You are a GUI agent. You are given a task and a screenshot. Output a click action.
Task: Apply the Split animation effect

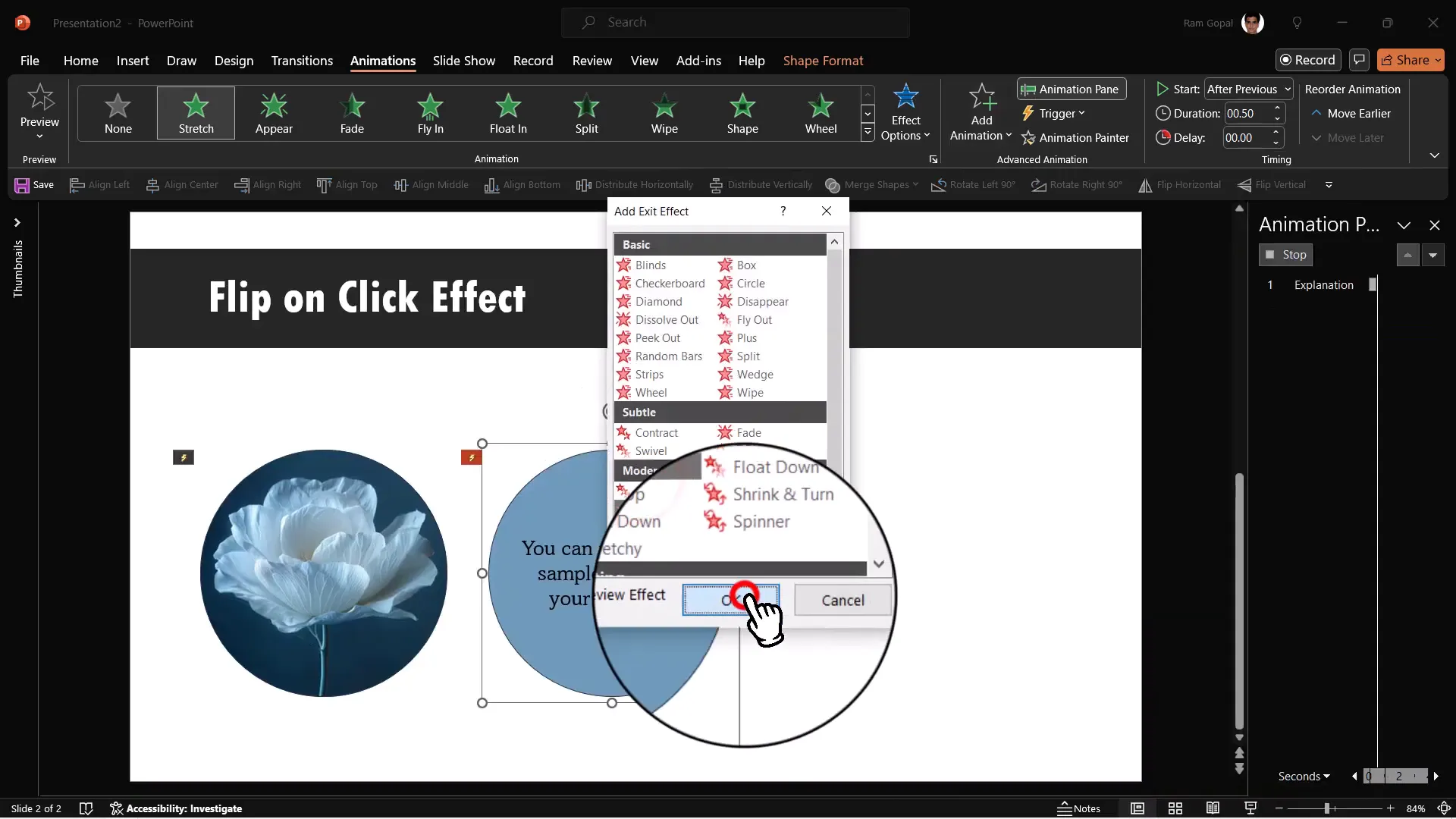586,113
